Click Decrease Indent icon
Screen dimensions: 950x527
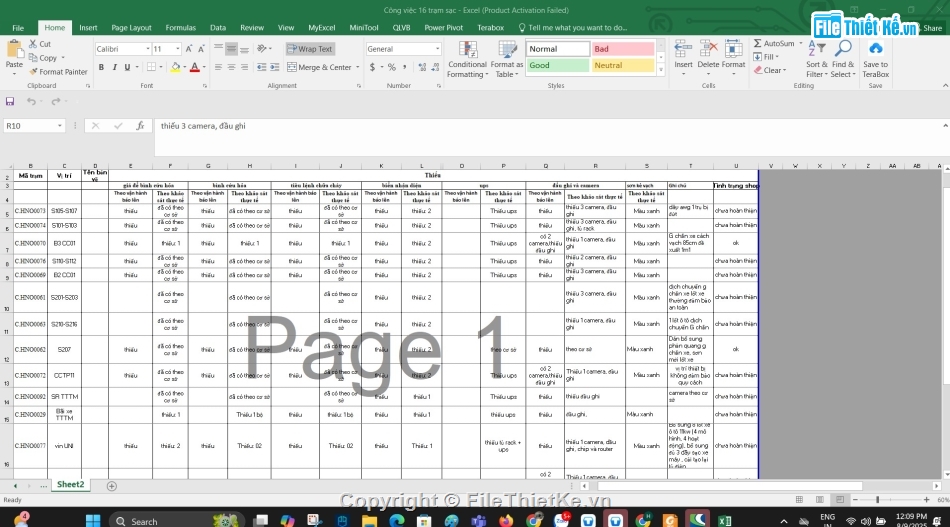coord(261,67)
